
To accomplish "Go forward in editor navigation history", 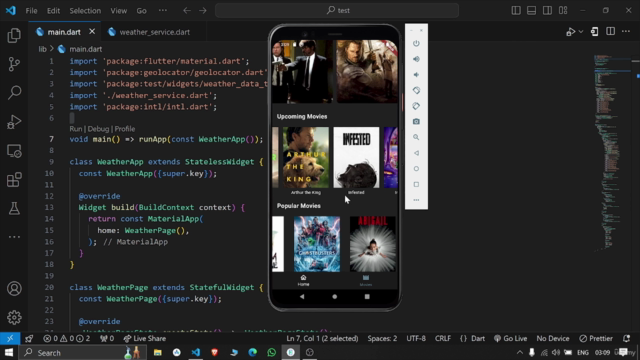I will pyautogui.click(x=203, y=11).
